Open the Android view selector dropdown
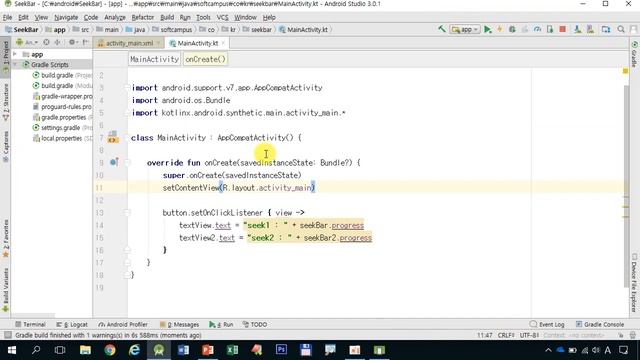Viewport: 640px width, 360px height. (26, 42)
